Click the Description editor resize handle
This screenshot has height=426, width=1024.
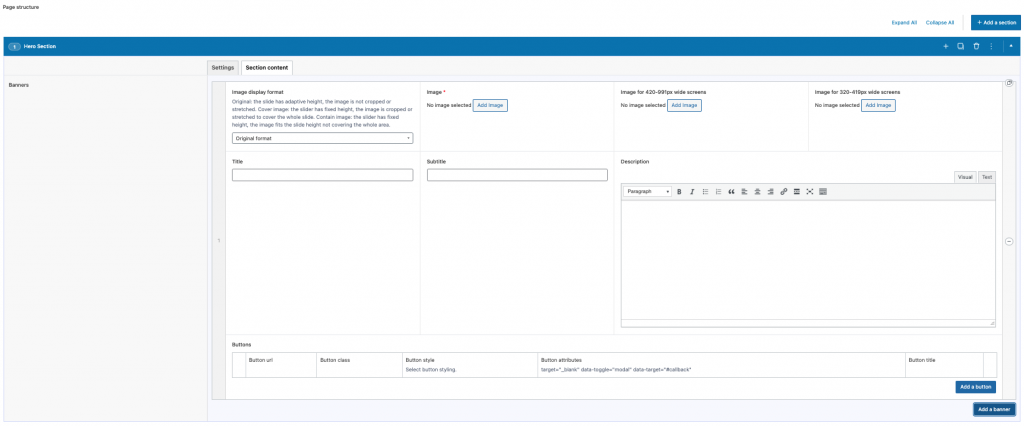[992, 323]
